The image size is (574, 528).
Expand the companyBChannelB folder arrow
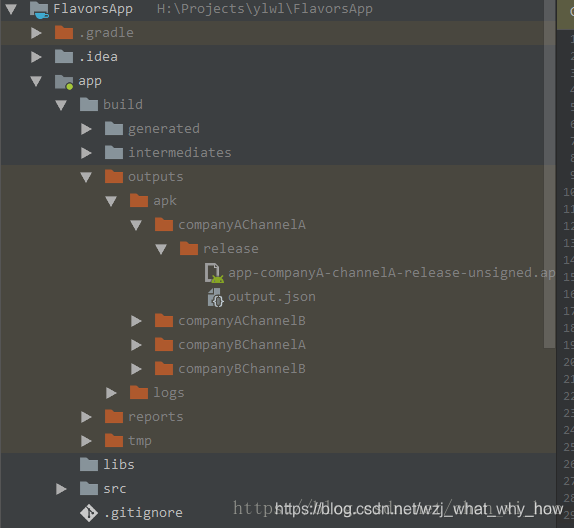click(x=136, y=369)
